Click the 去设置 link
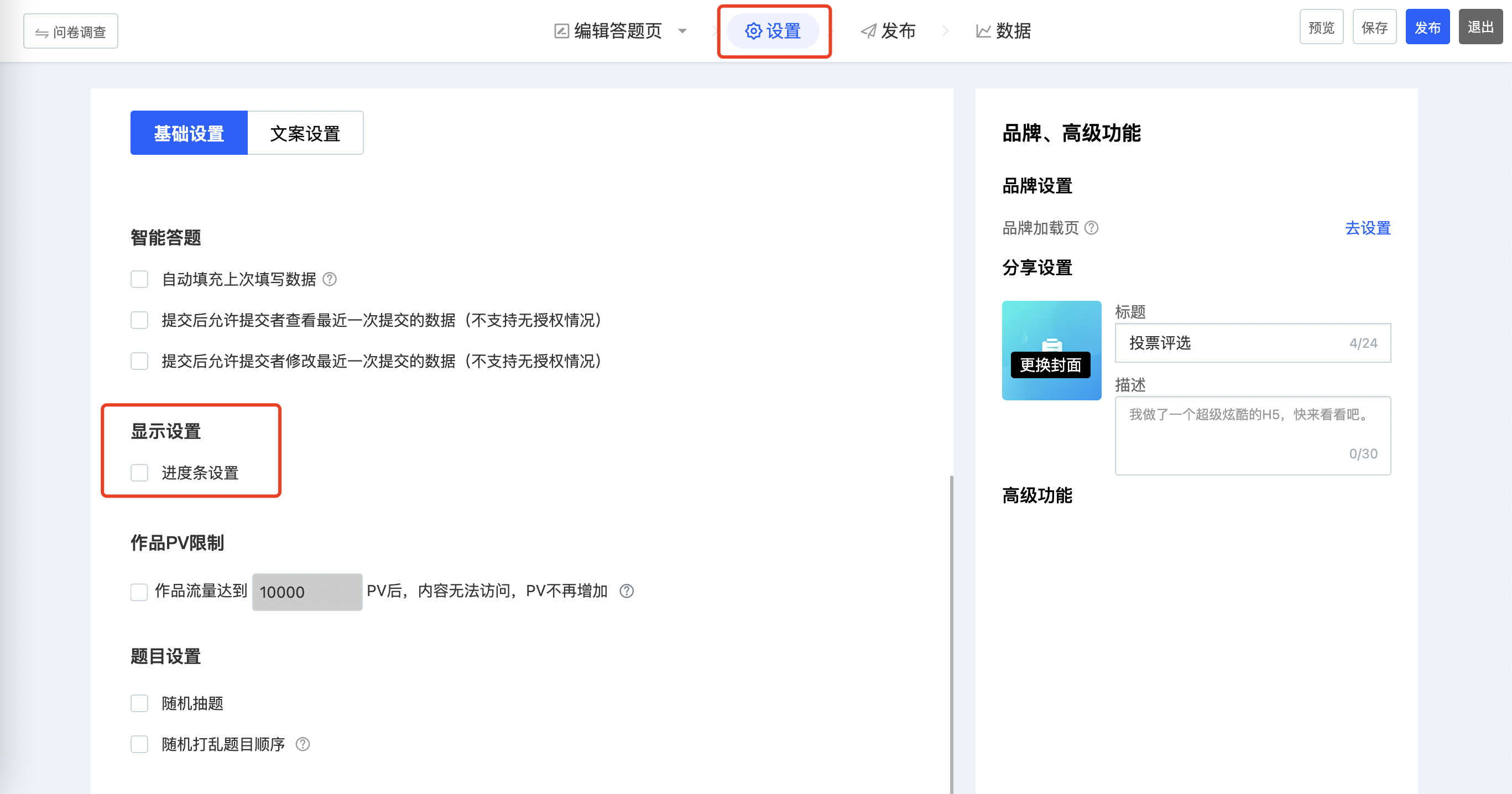This screenshot has width=1512, height=794. [x=1368, y=228]
